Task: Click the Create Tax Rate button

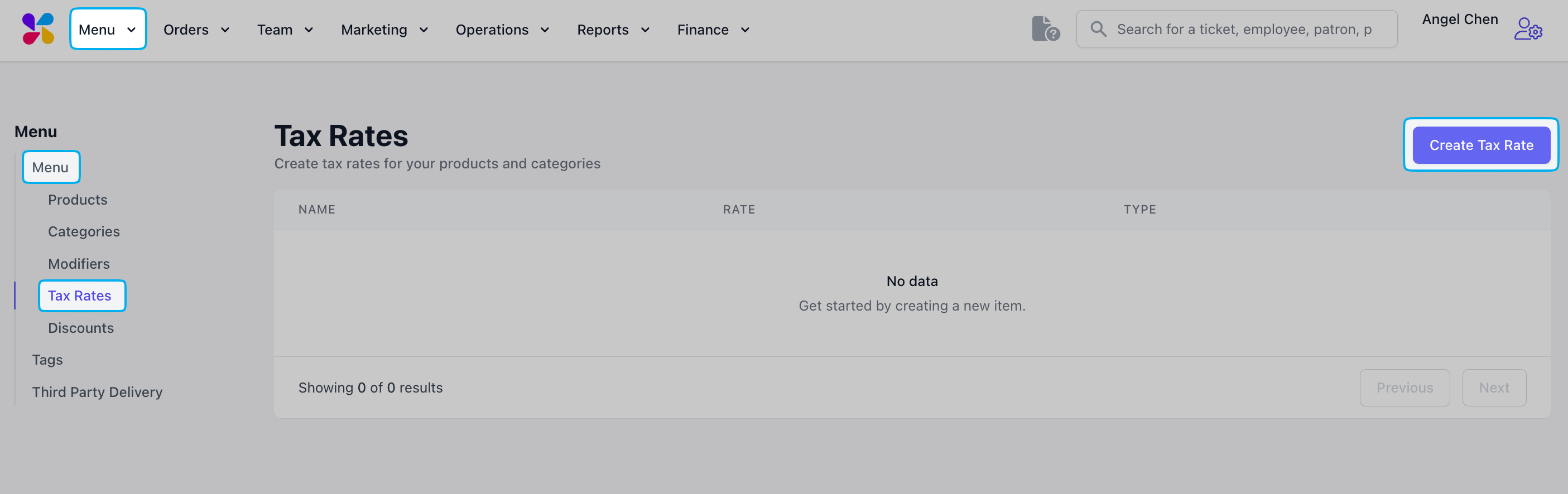Action: tap(1480, 145)
